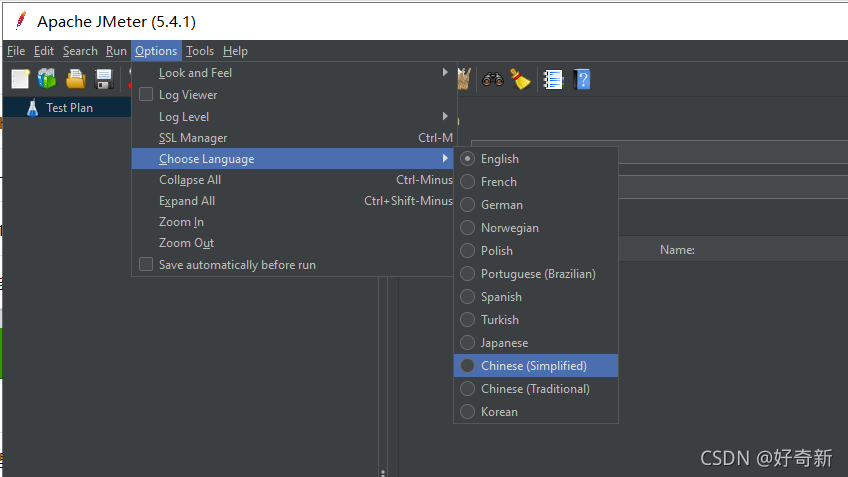Switch language to Korean
The height and width of the screenshot is (477, 848).
click(535, 412)
